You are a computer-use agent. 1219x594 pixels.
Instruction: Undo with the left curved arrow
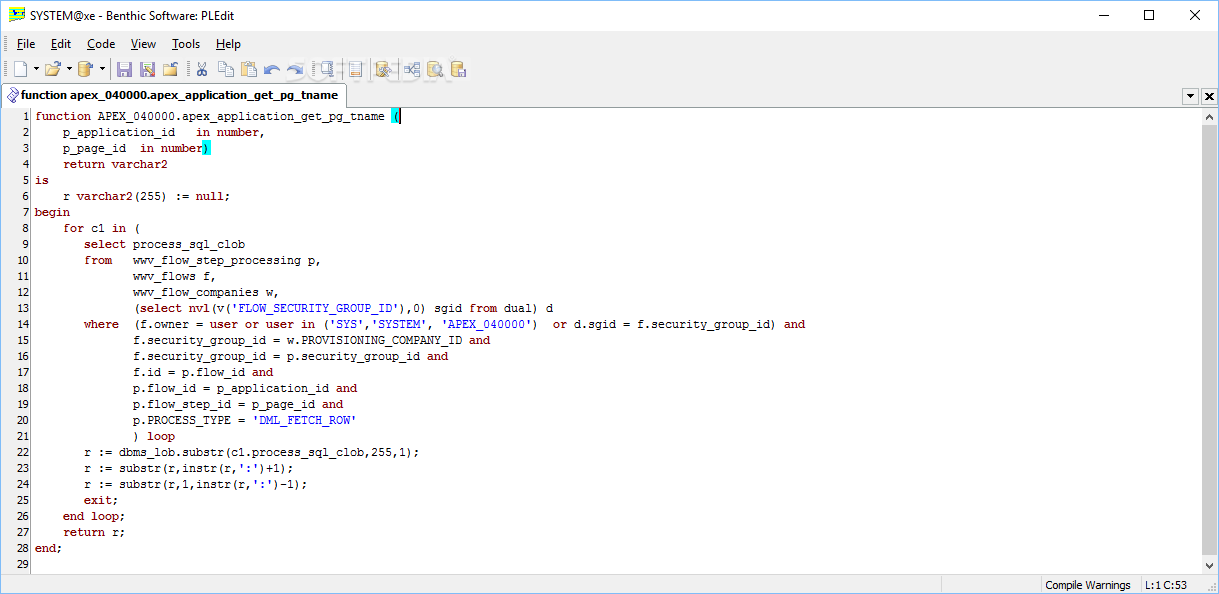pos(272,69)
